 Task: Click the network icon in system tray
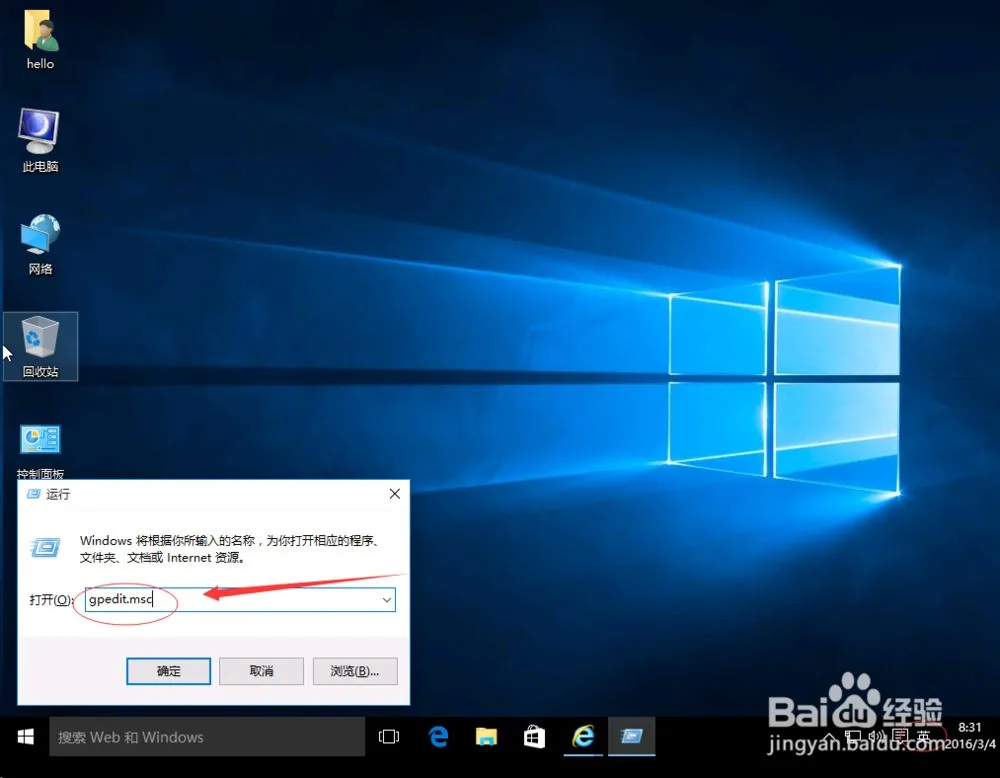855,737
